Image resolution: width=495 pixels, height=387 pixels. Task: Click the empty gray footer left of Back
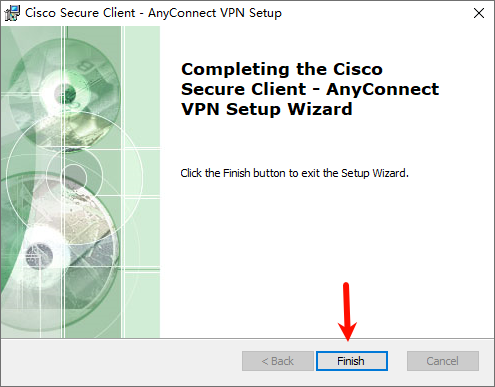pyautogui.click(x=122, y=362)
